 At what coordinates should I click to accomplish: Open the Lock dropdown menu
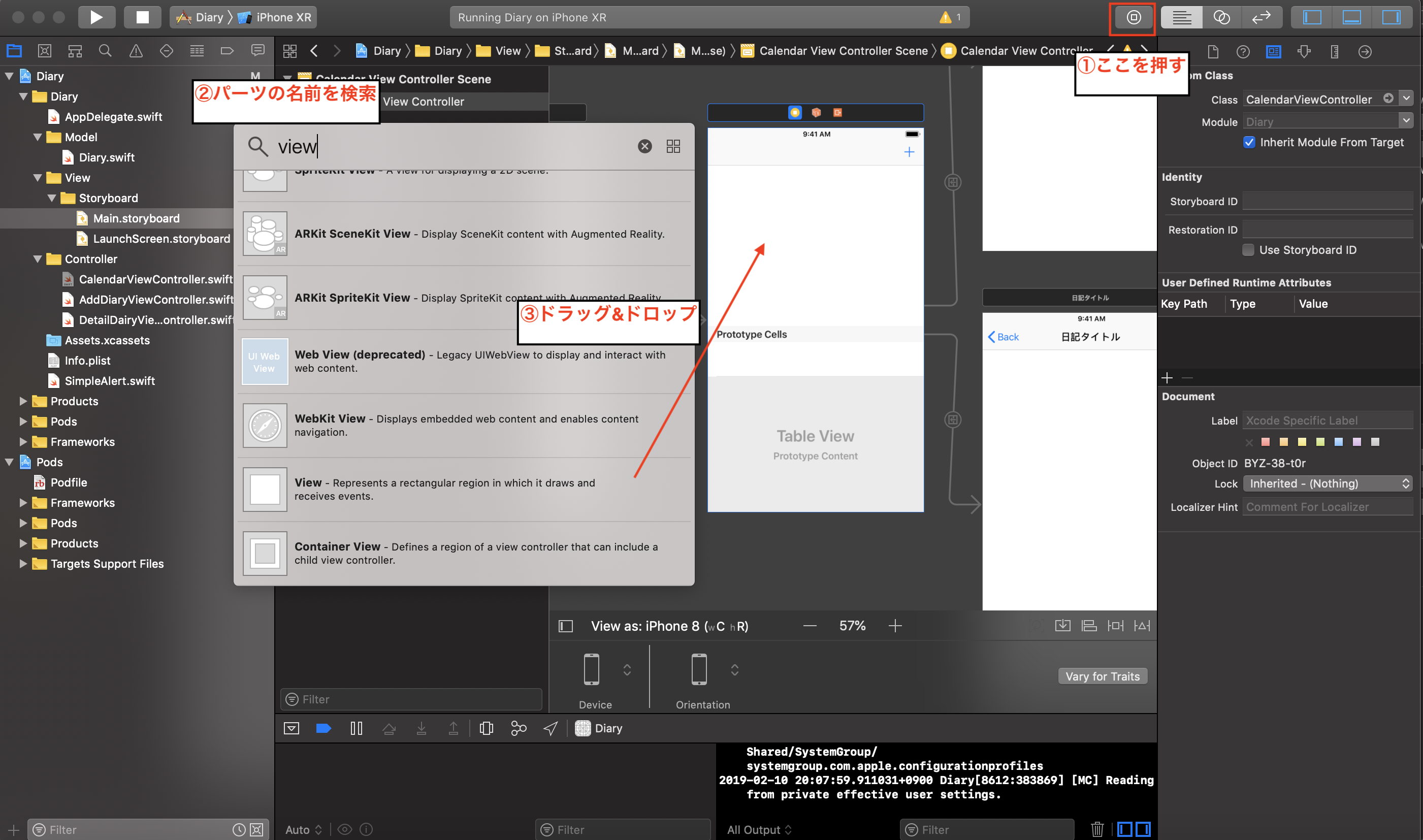(1328, 483)
